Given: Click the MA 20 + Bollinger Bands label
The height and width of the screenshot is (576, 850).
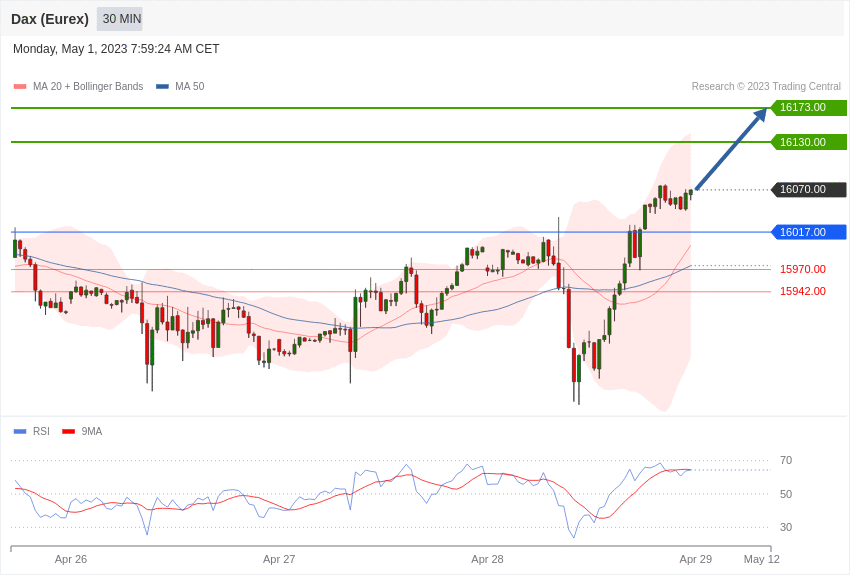Looking at the screenshot, I should tap(88, 86).
